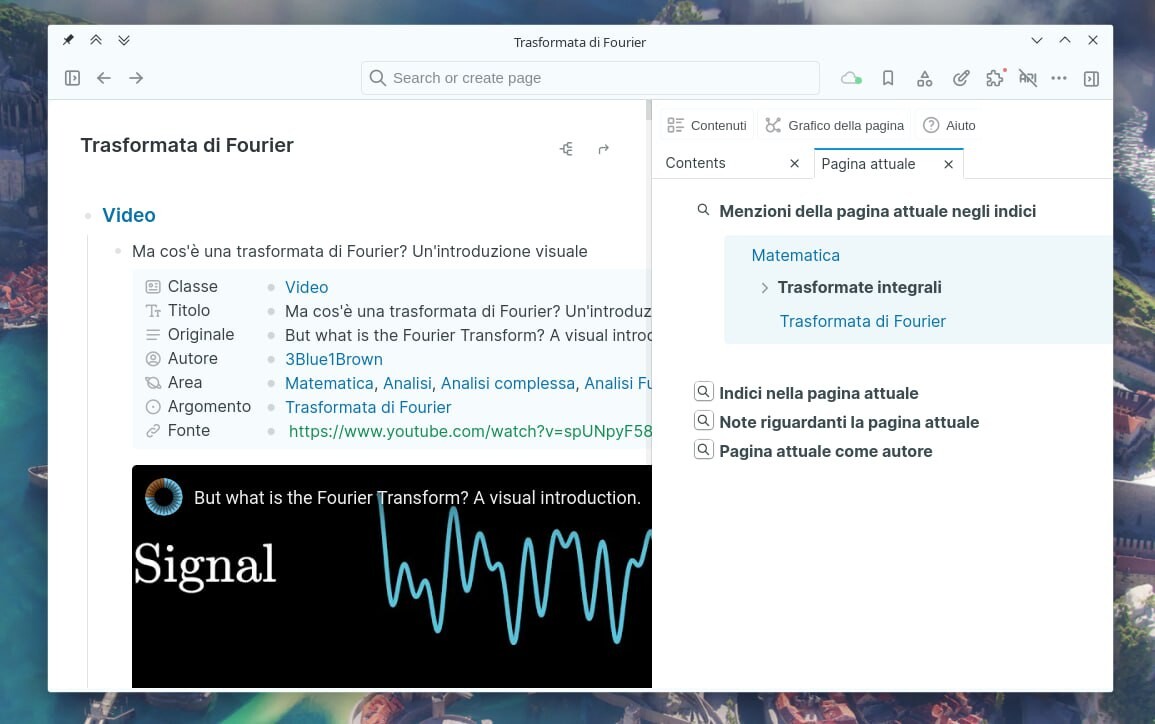1155x724 pixels.
Task: Click the main page vertical scrollbar
Action: (x=648, y=110)
